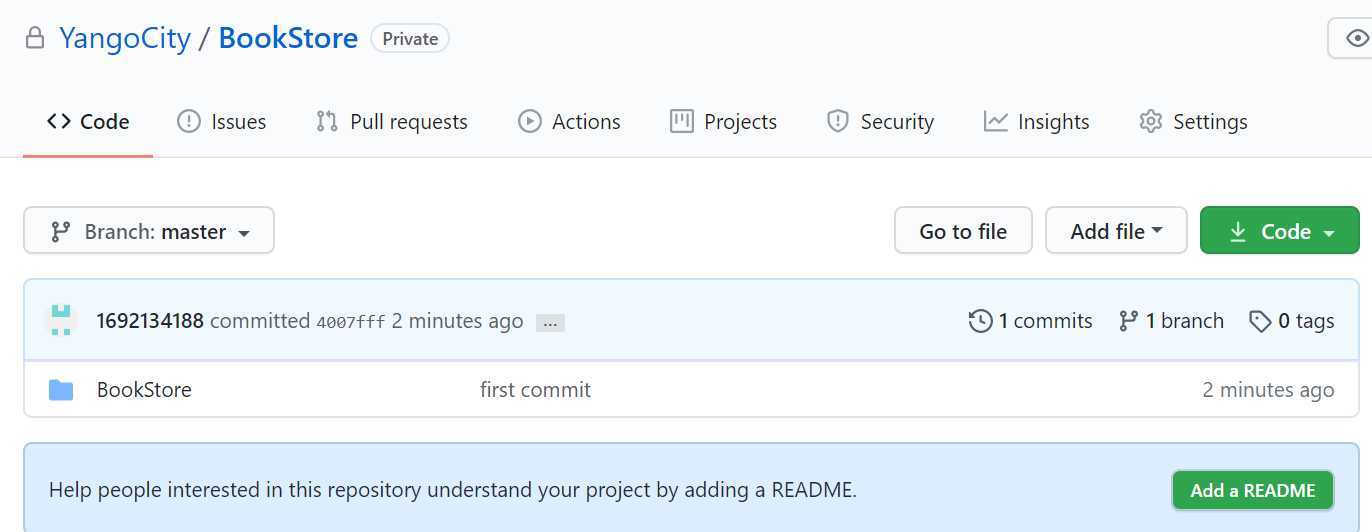Click the private repository lock icon
Screen dimensions: 1372x532
point(35,39)
